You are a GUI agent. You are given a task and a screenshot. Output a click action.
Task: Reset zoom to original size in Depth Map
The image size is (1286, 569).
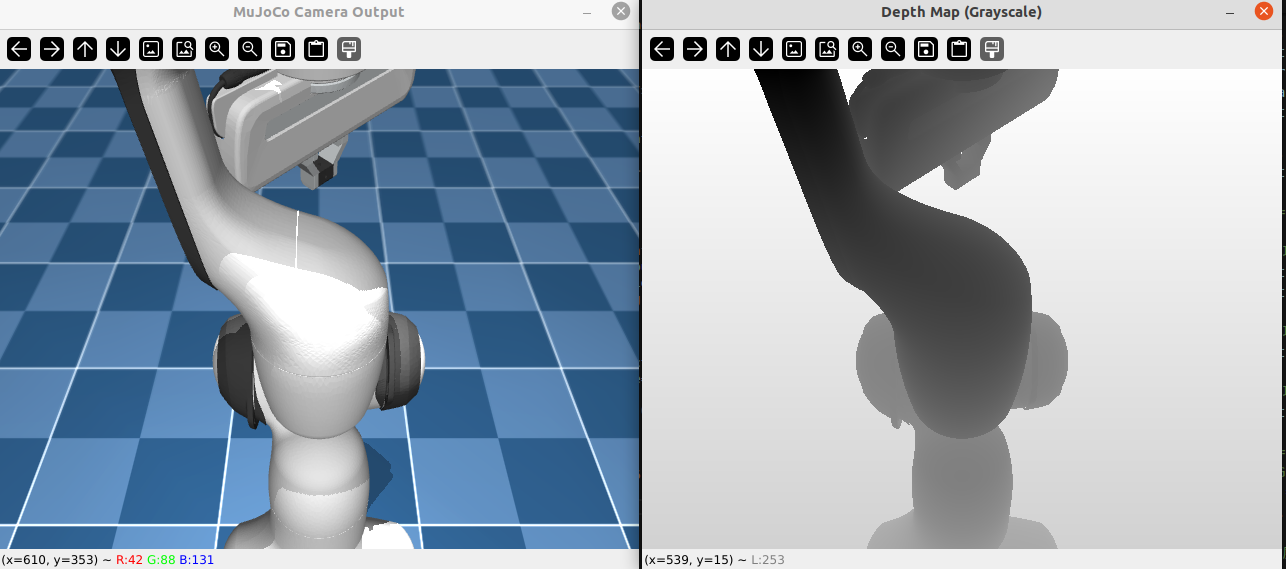[794, 48]
